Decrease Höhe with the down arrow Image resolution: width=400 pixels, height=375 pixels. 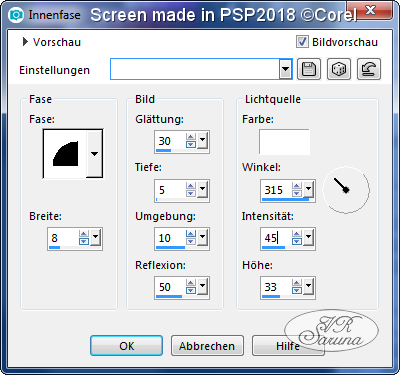point(297,291)
